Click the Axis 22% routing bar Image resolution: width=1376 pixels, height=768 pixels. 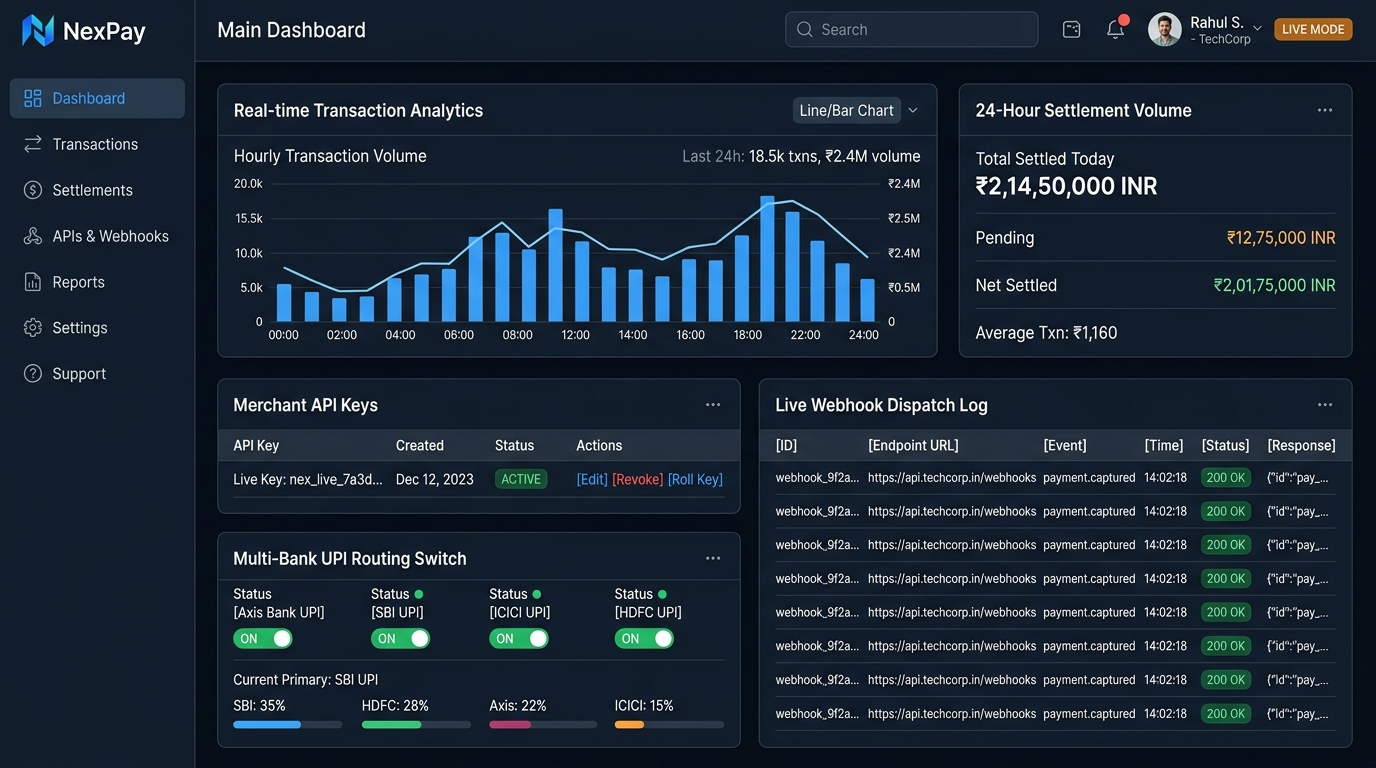coord(543,724)
